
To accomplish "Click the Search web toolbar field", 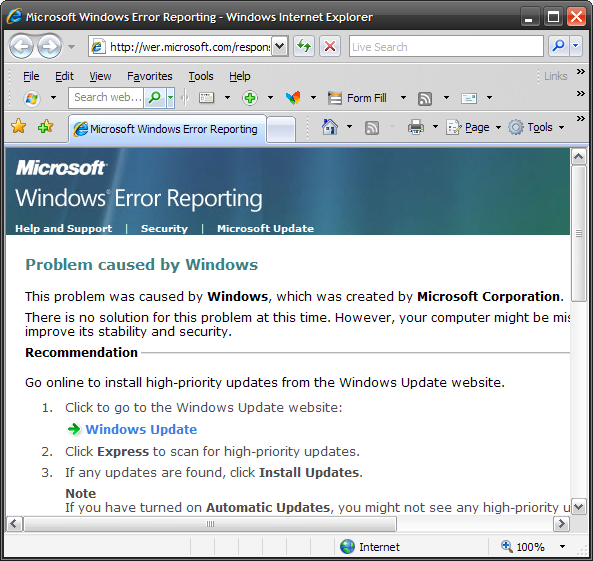I will [107, 98].
